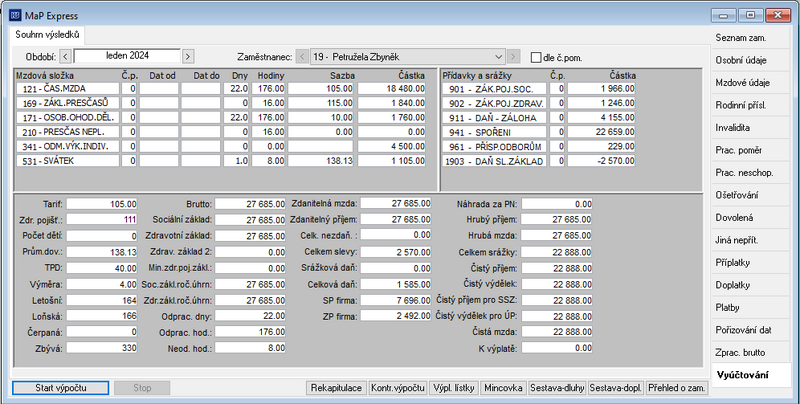Click the MaP Express app icon in title bar
800x404 pixels.
point(15,15)
